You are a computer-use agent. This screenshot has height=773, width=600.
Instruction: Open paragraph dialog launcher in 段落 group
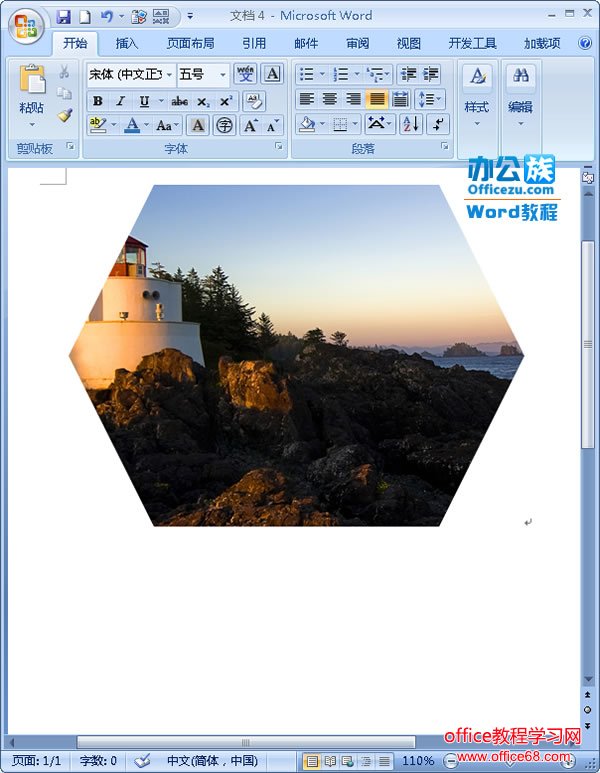(445, 146)
